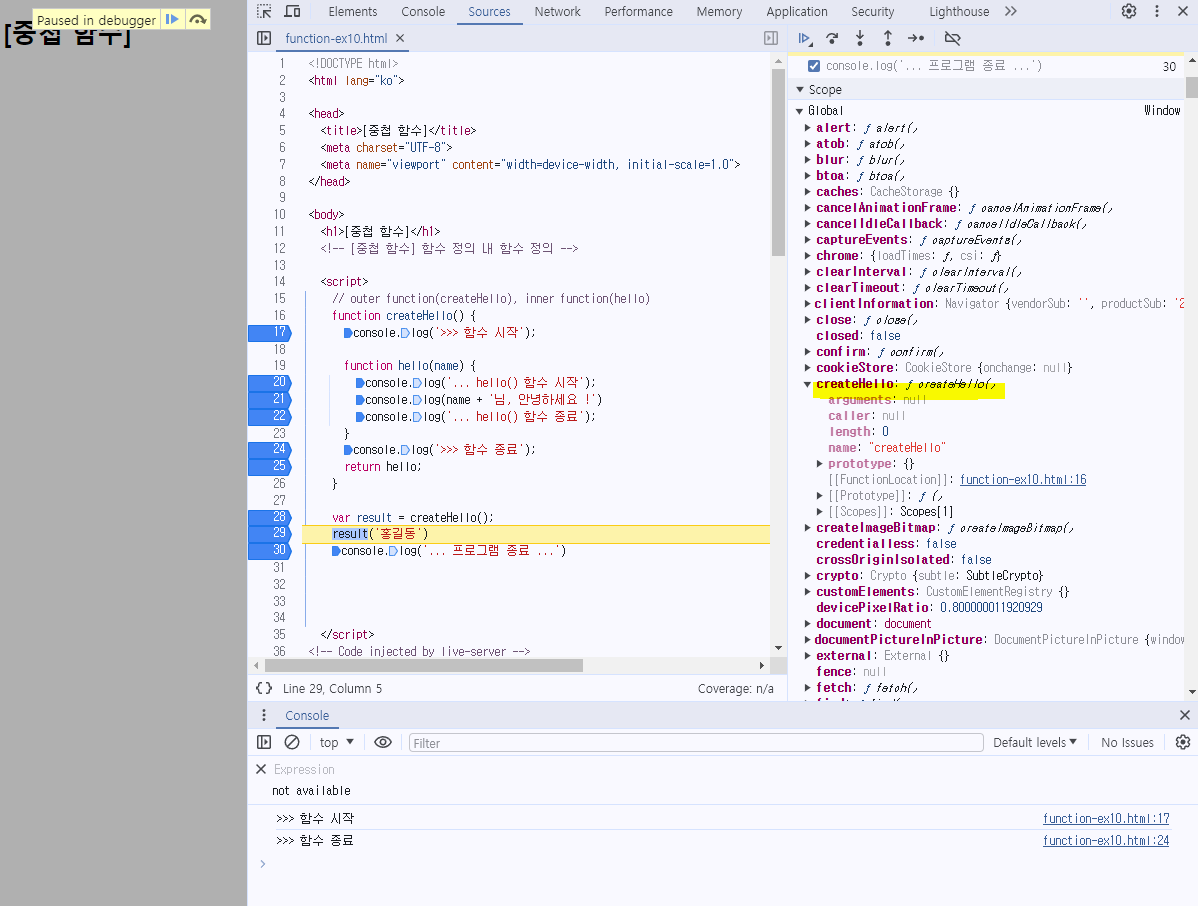Resume script execution in paused overlay
Viewport: 1198px width, 906px height.
[173, 19]
